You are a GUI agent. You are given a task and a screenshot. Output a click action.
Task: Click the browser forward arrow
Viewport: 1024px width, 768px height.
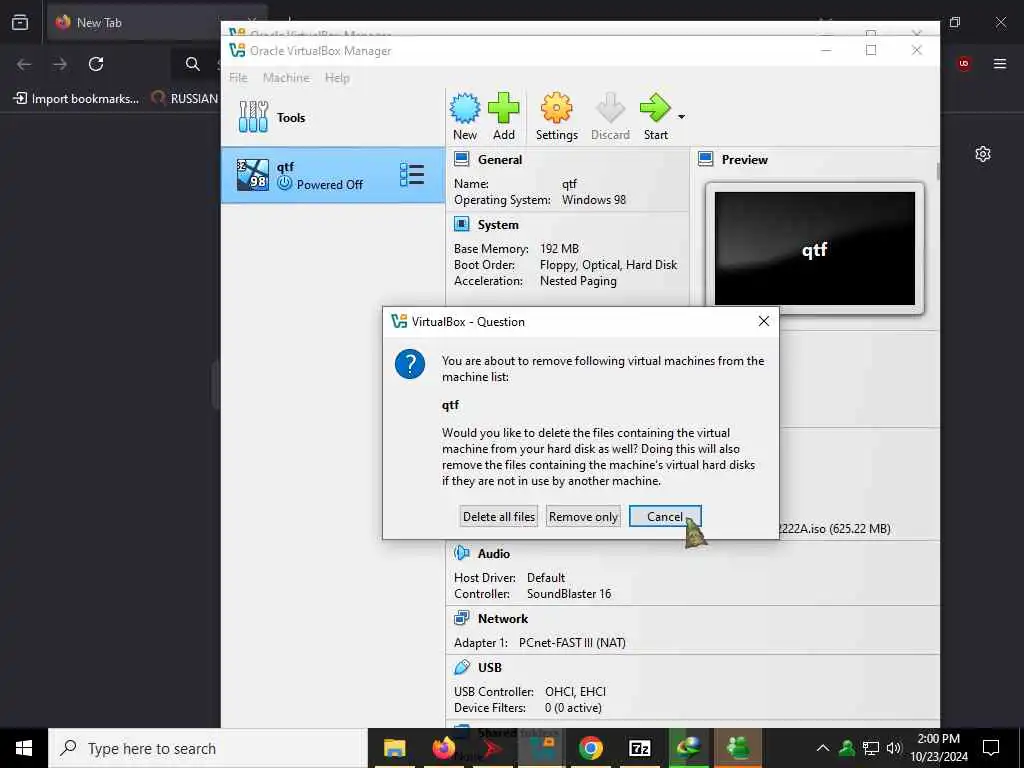pyautogui.click(x=59, y=63)
